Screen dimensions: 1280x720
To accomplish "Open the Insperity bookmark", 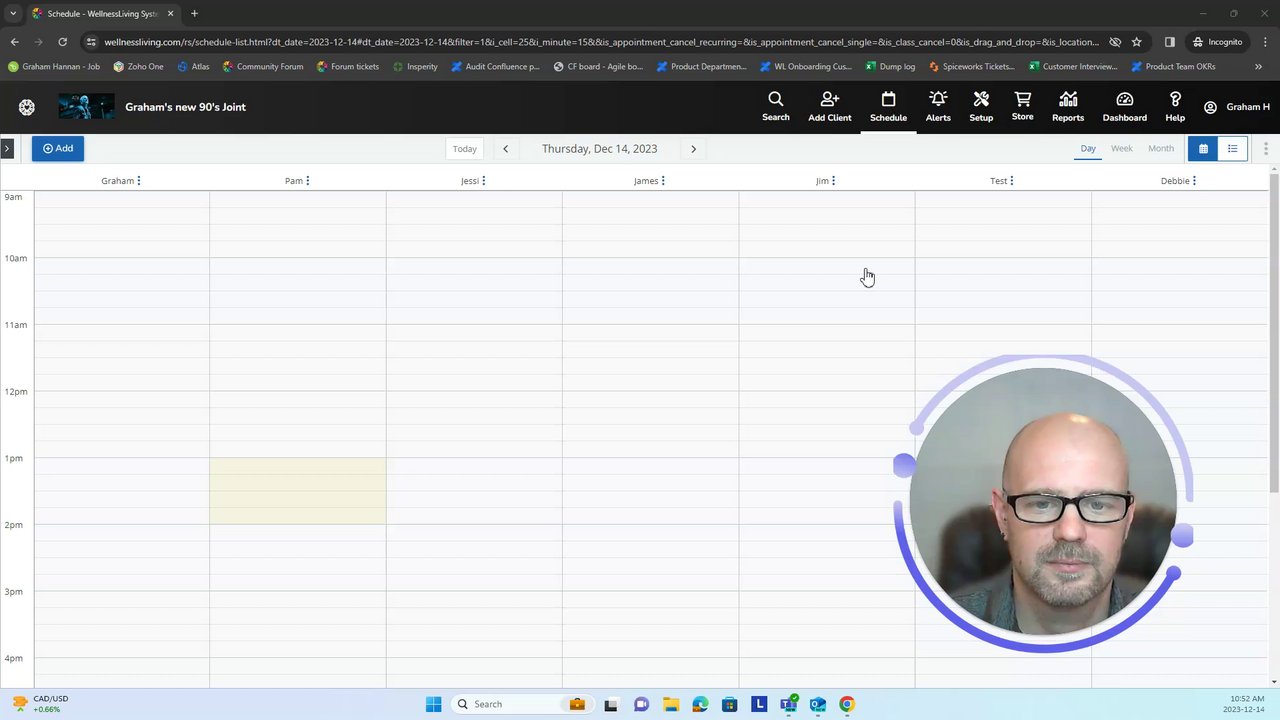I will (x=415, y=67).
